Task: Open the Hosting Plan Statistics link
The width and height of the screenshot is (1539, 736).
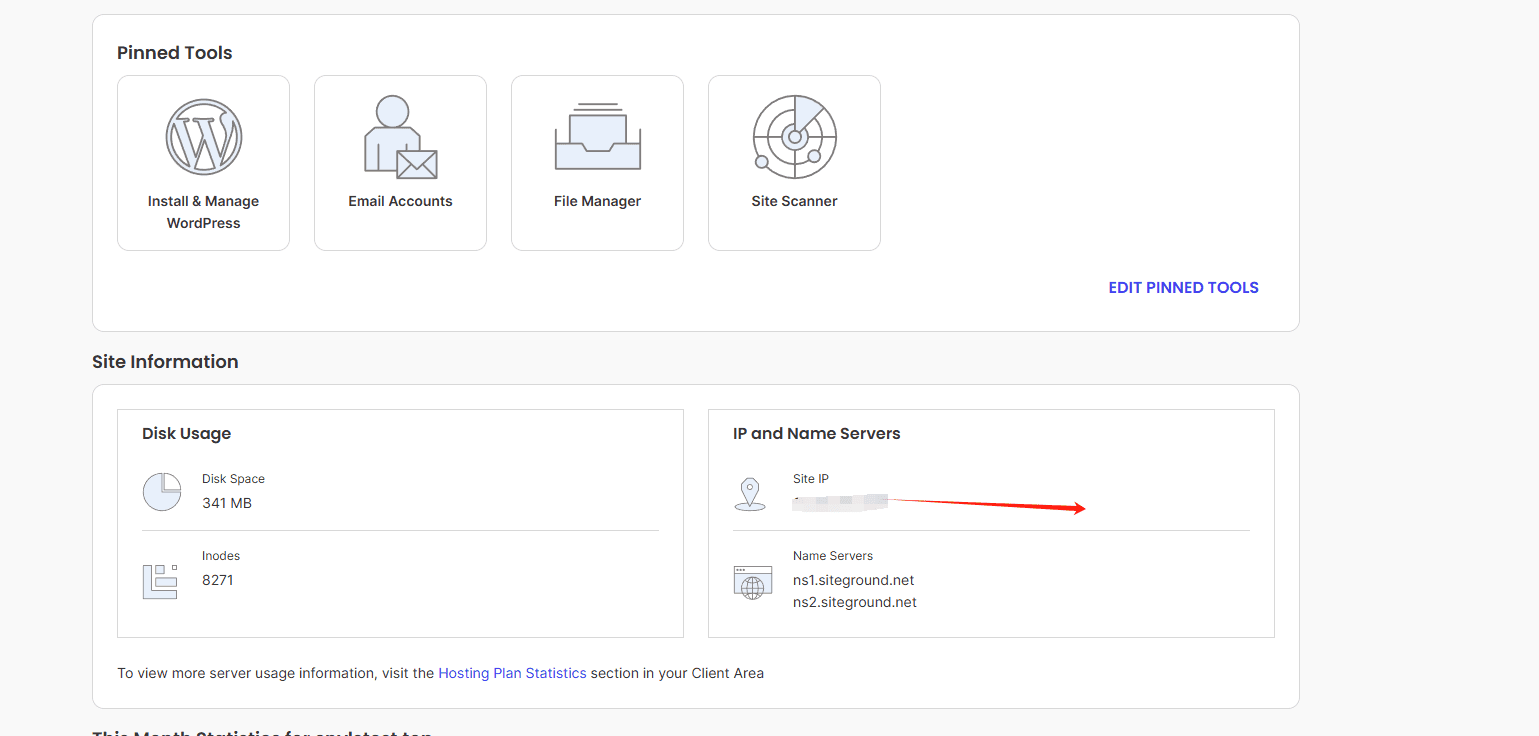Action: [512, 673]
